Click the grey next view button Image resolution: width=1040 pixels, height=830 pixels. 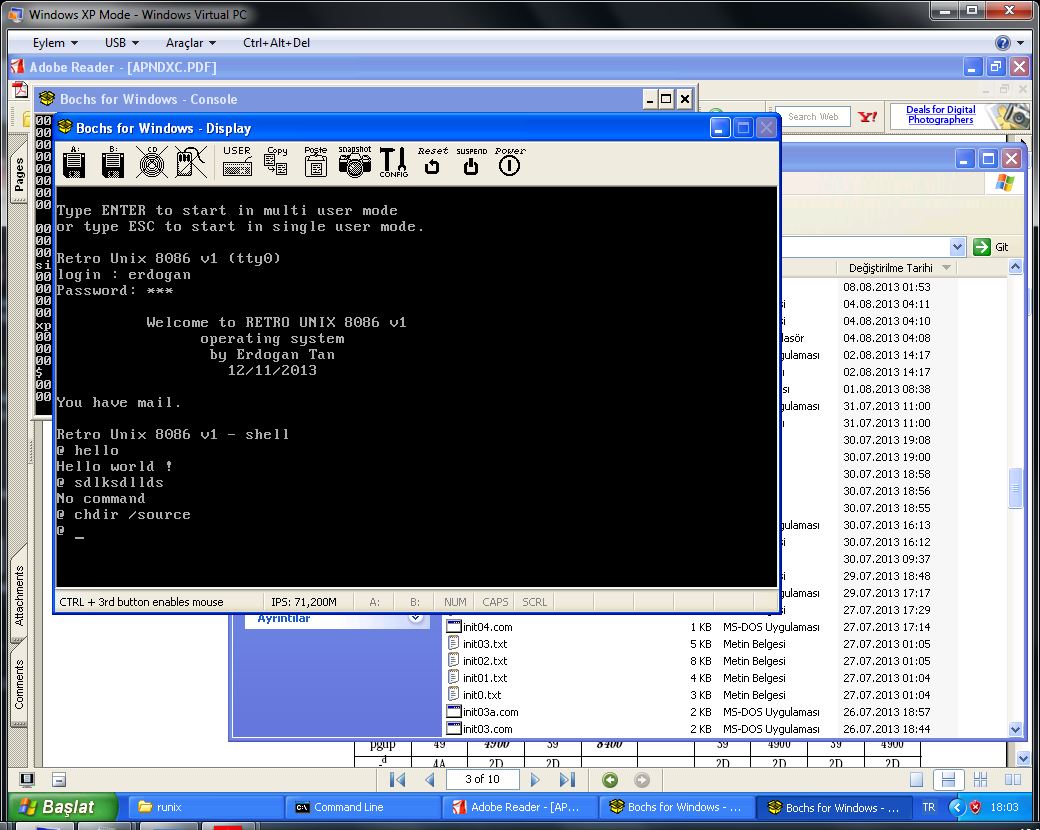point(641,780)
